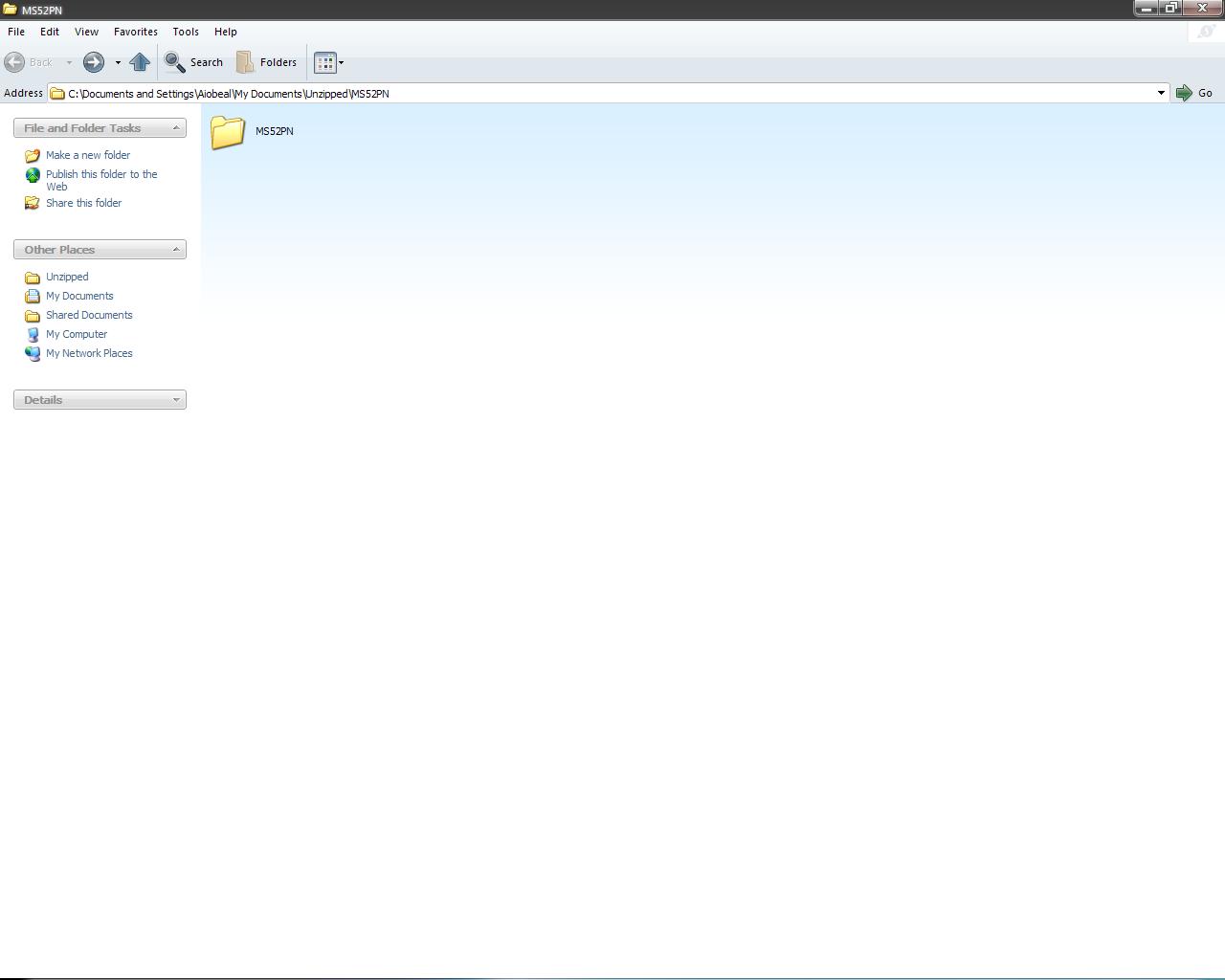Click the My Documents icon
Viewport: 1225px width, 980px height.
pyautogui.click(x=33, y=296)
